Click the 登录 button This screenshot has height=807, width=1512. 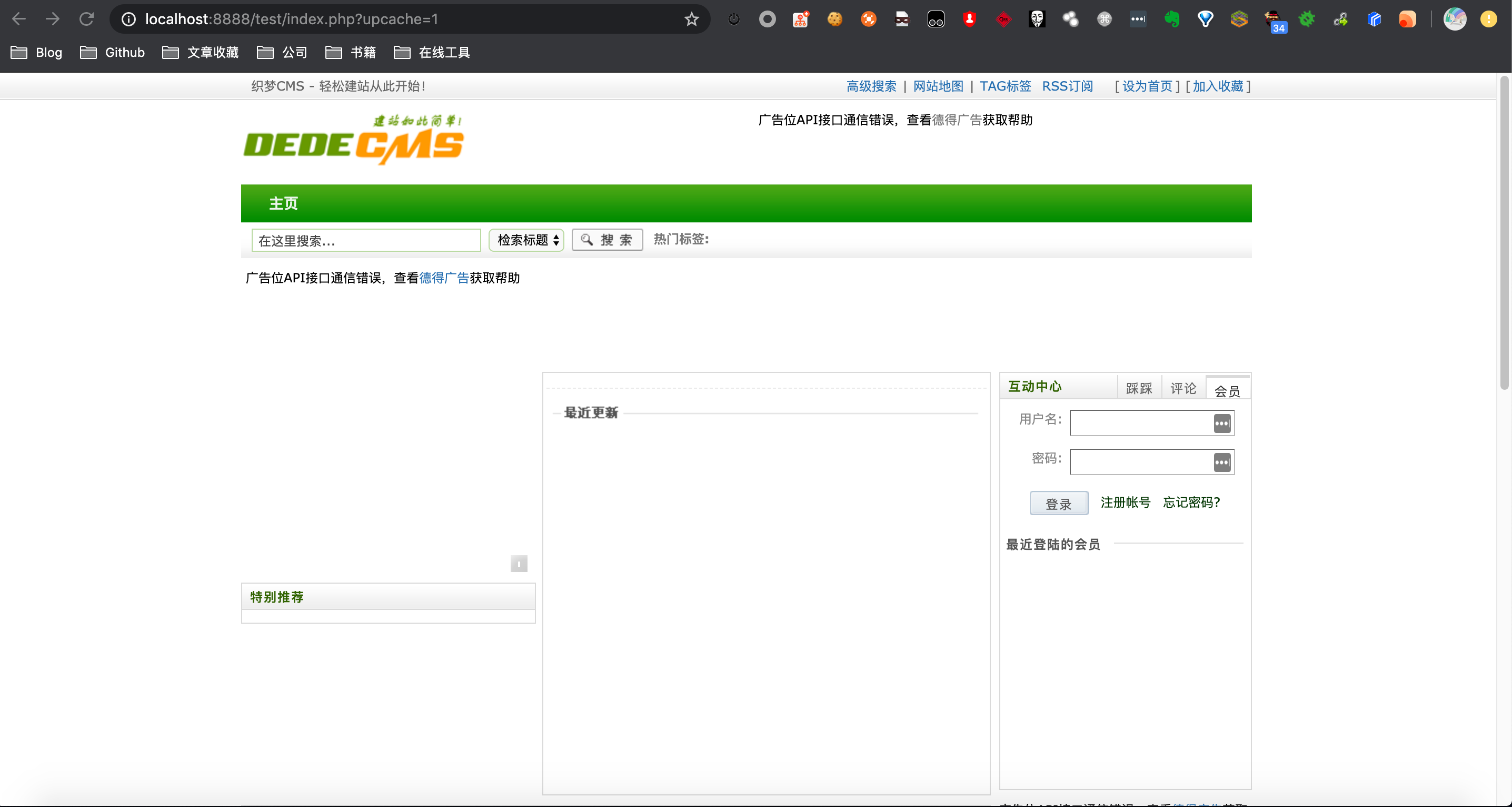coord(1059,504)
